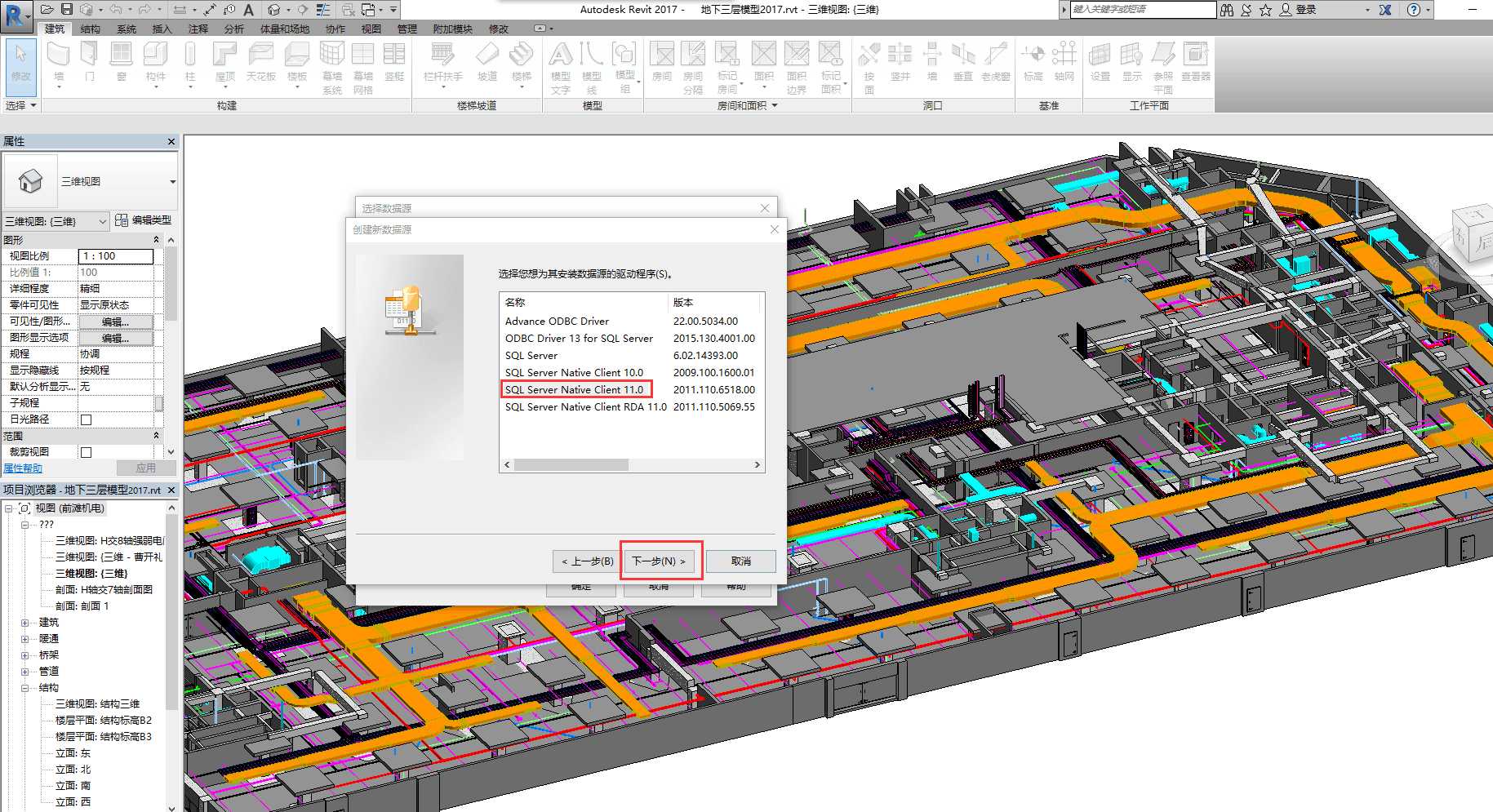This screenshot has width=1493, height=812.
Task: Select the 柱 (Column) tool
Action: [x=190, y=63]
